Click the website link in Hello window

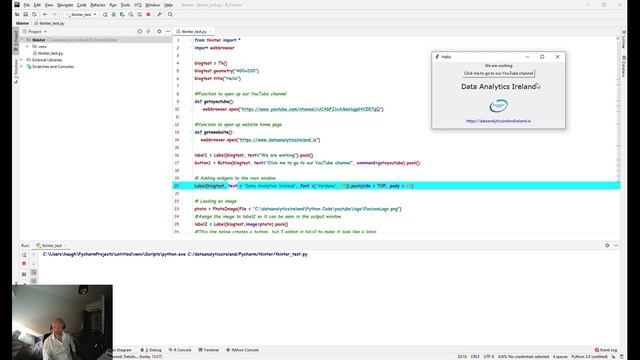coord(498,121)
